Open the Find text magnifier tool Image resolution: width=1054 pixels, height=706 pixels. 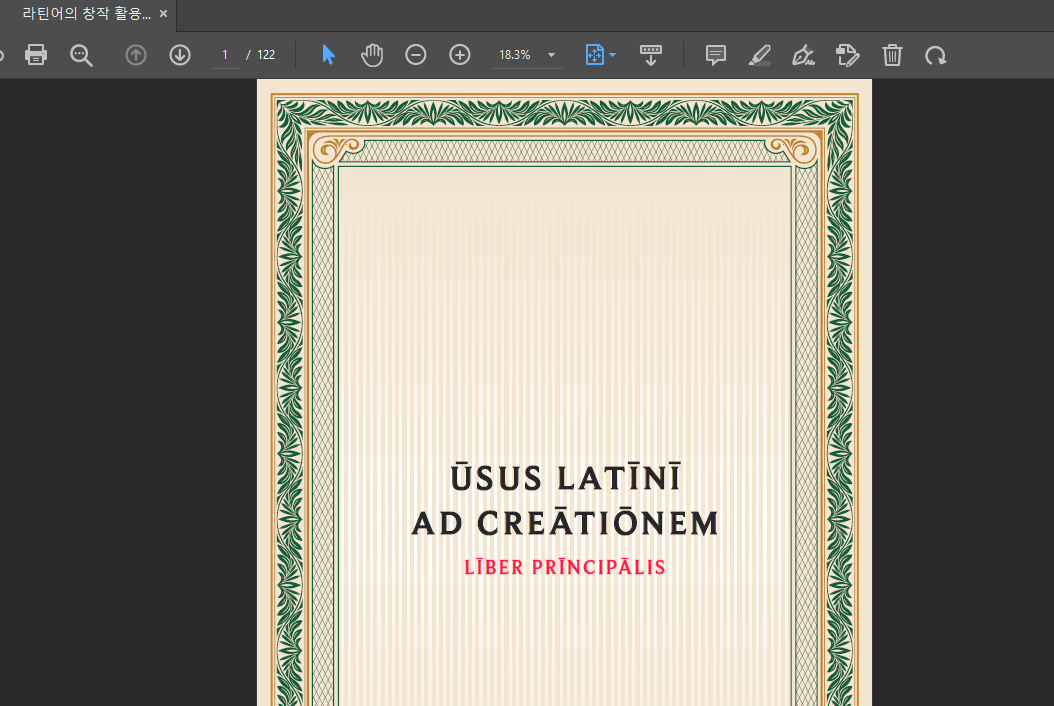point(81,55)
